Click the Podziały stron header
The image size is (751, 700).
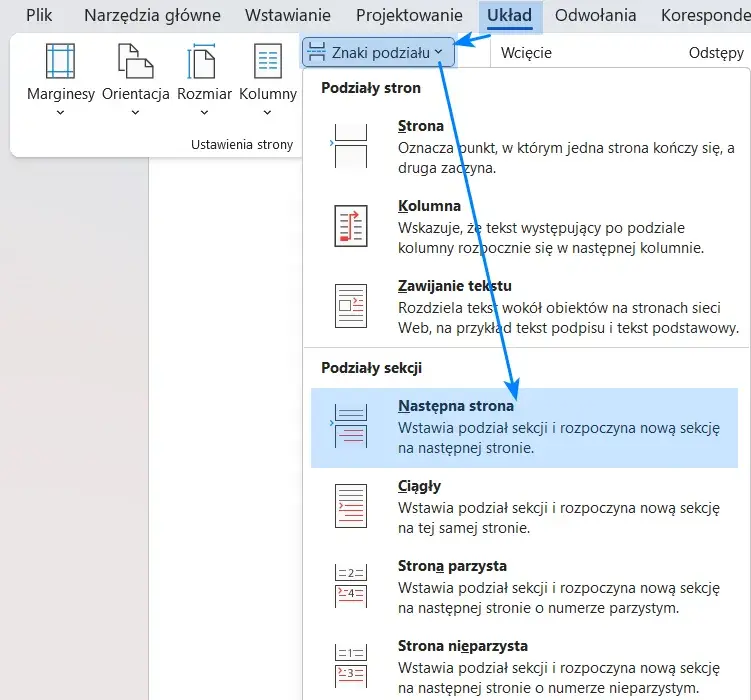pyautogui.click(x=371, y=88)
